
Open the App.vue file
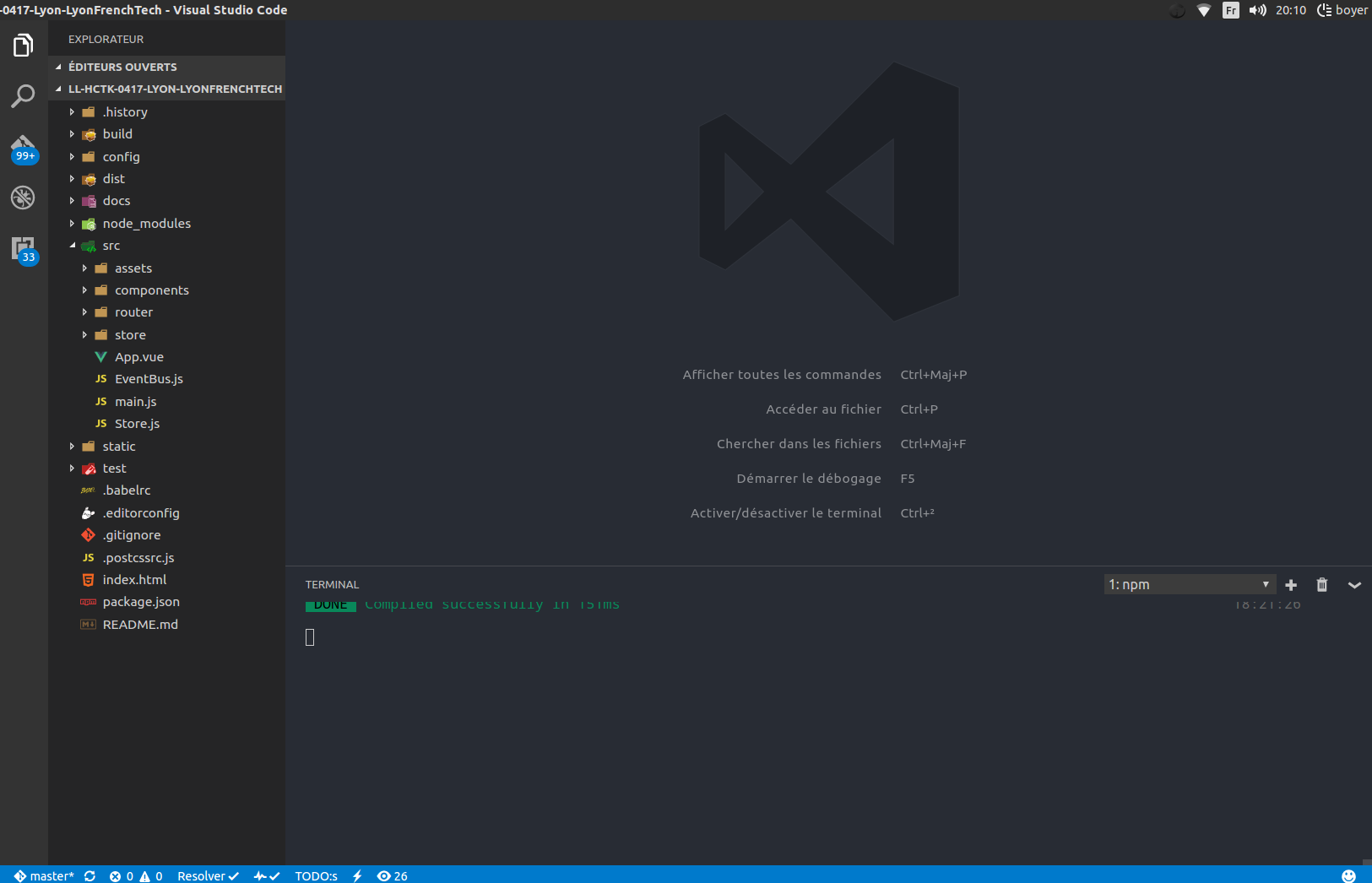point(166,356)
